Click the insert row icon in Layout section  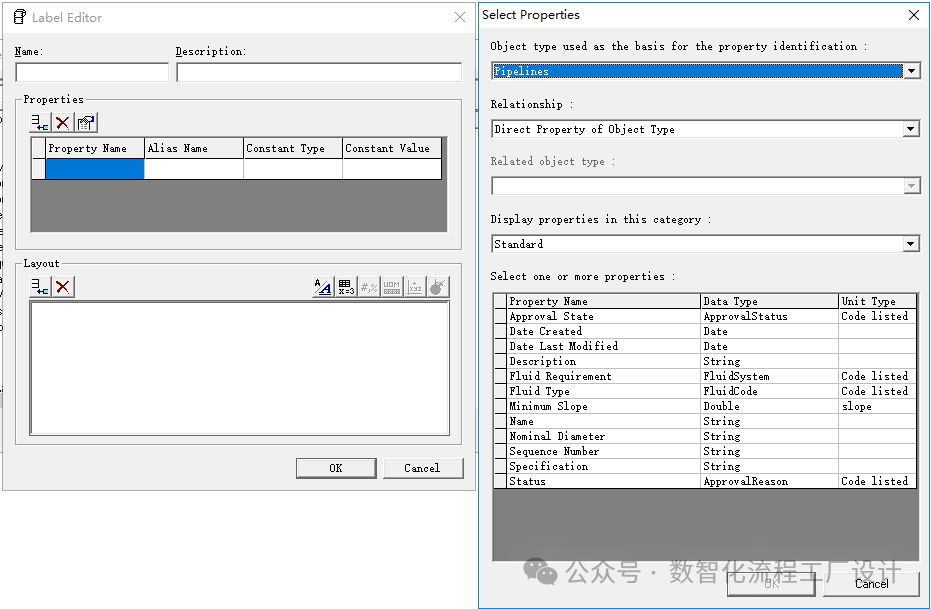coord(40,287)
